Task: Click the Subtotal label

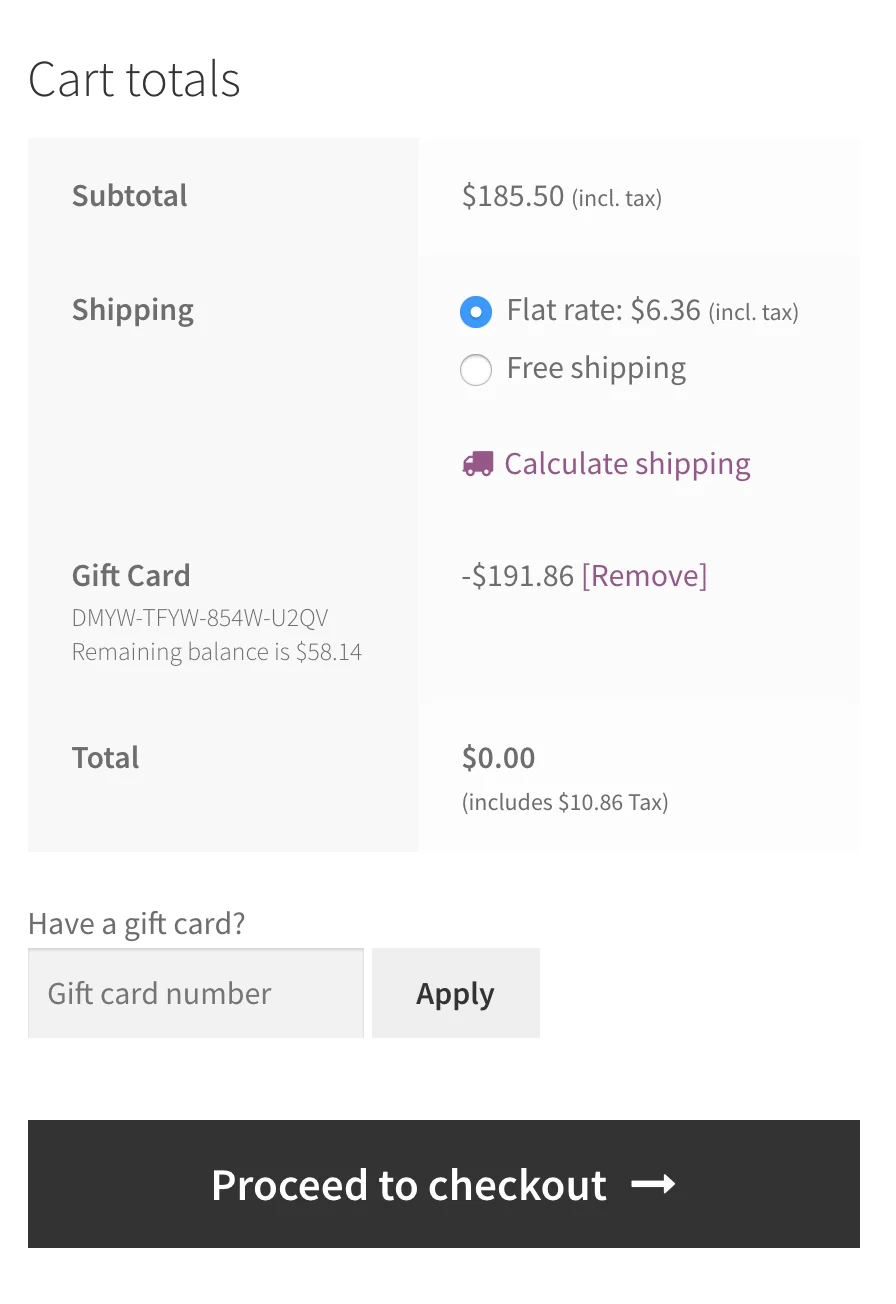Action: (x=129, y=196)
